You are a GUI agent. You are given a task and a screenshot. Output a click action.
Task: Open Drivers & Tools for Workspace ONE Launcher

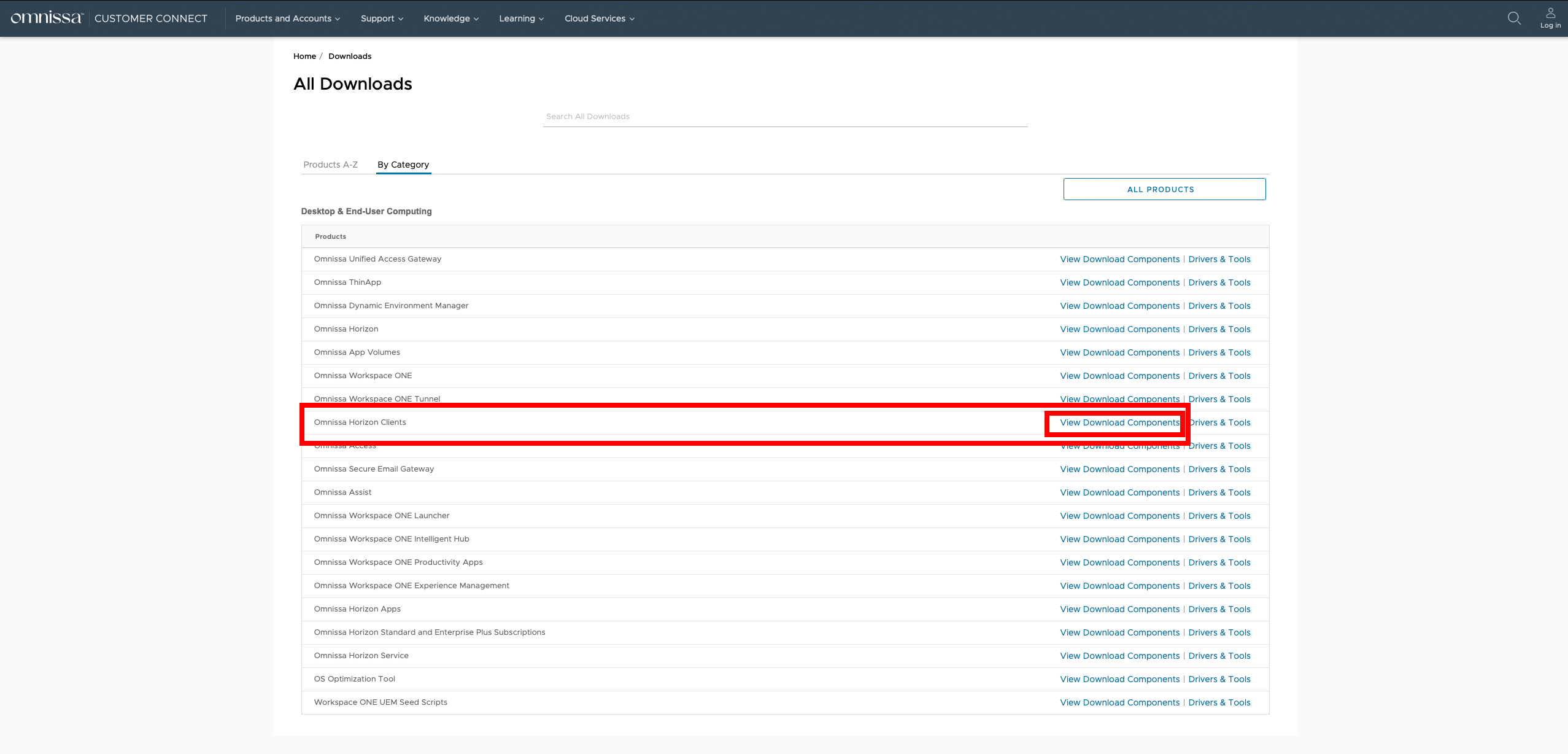click(x=1219, y=516)
